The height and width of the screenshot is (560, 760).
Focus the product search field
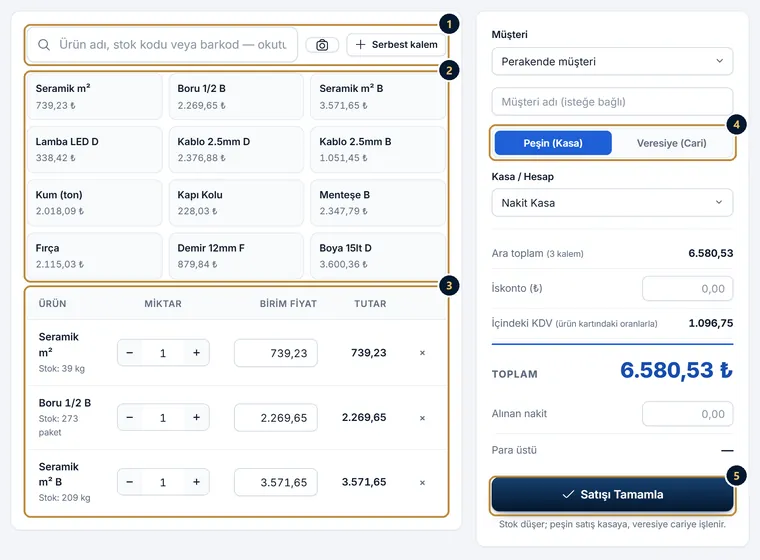pyautogui.click(x=162, y=45)
